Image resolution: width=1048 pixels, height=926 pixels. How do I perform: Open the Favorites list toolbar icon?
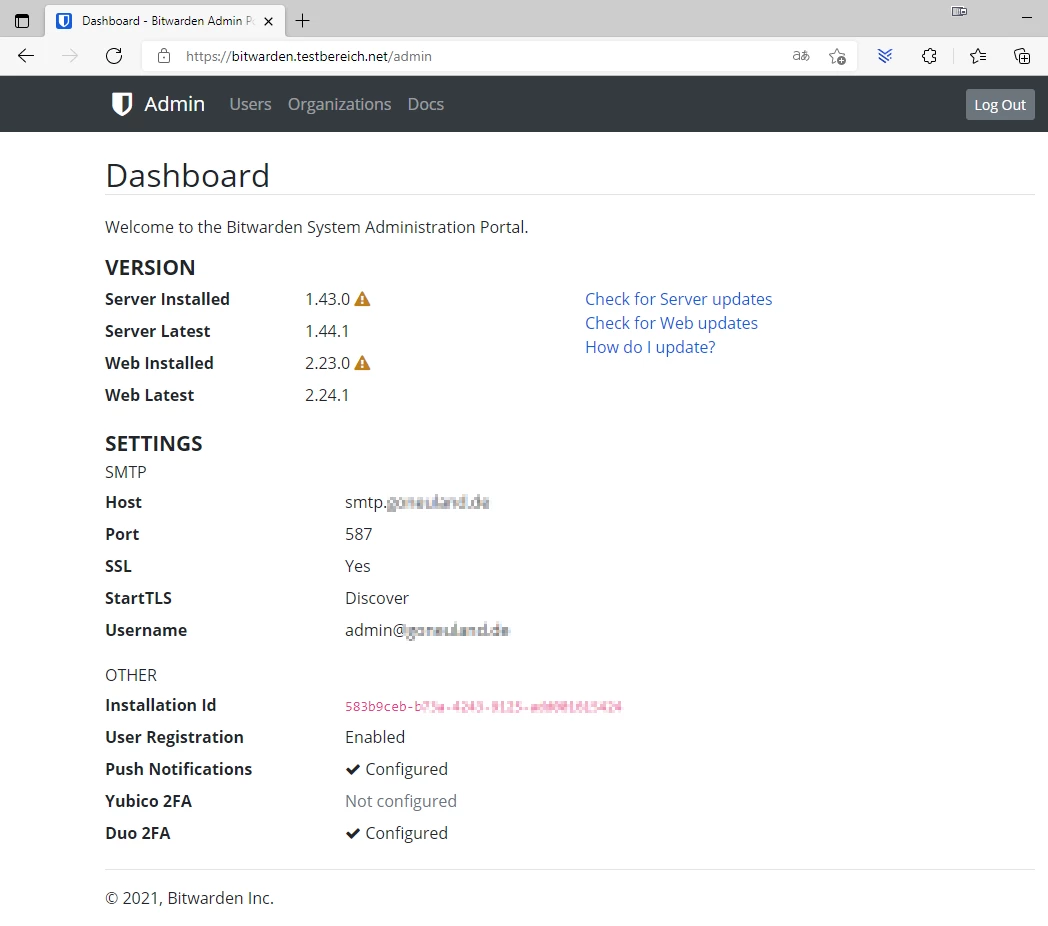coord(978,56)
